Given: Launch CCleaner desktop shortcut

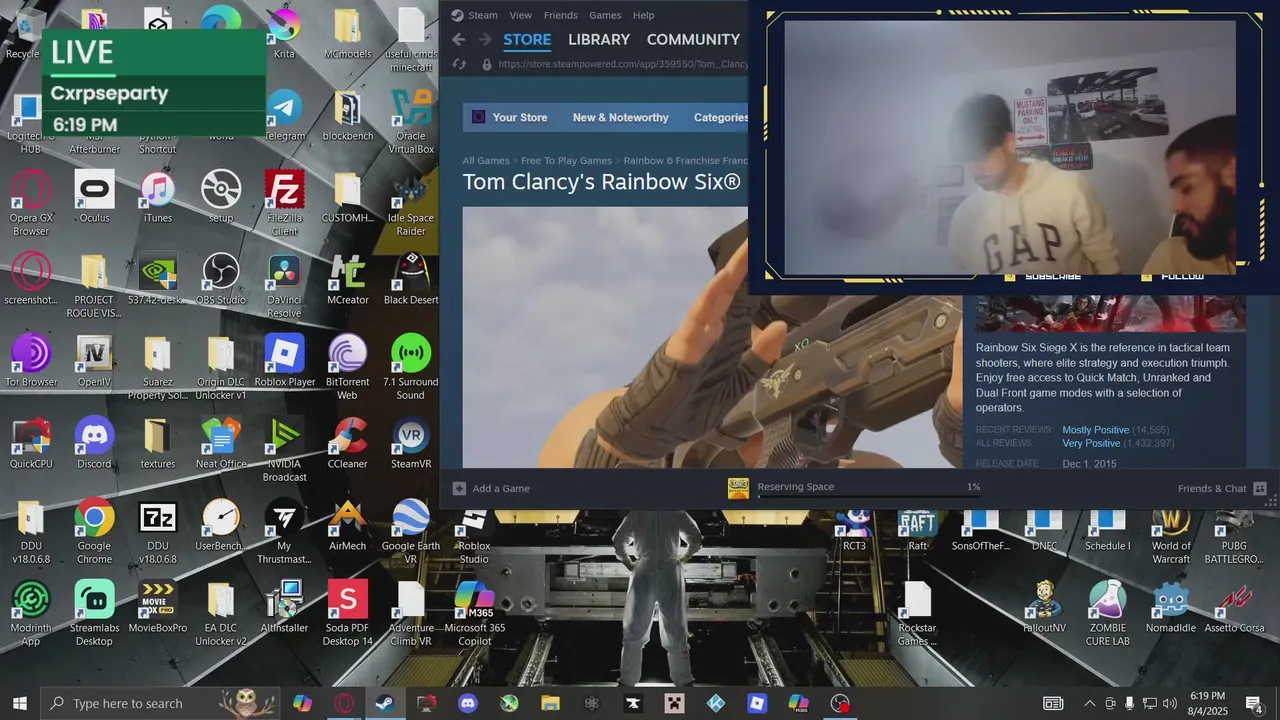Looking at the screenshot, I should pyautogui.click(x=348, y=444).
